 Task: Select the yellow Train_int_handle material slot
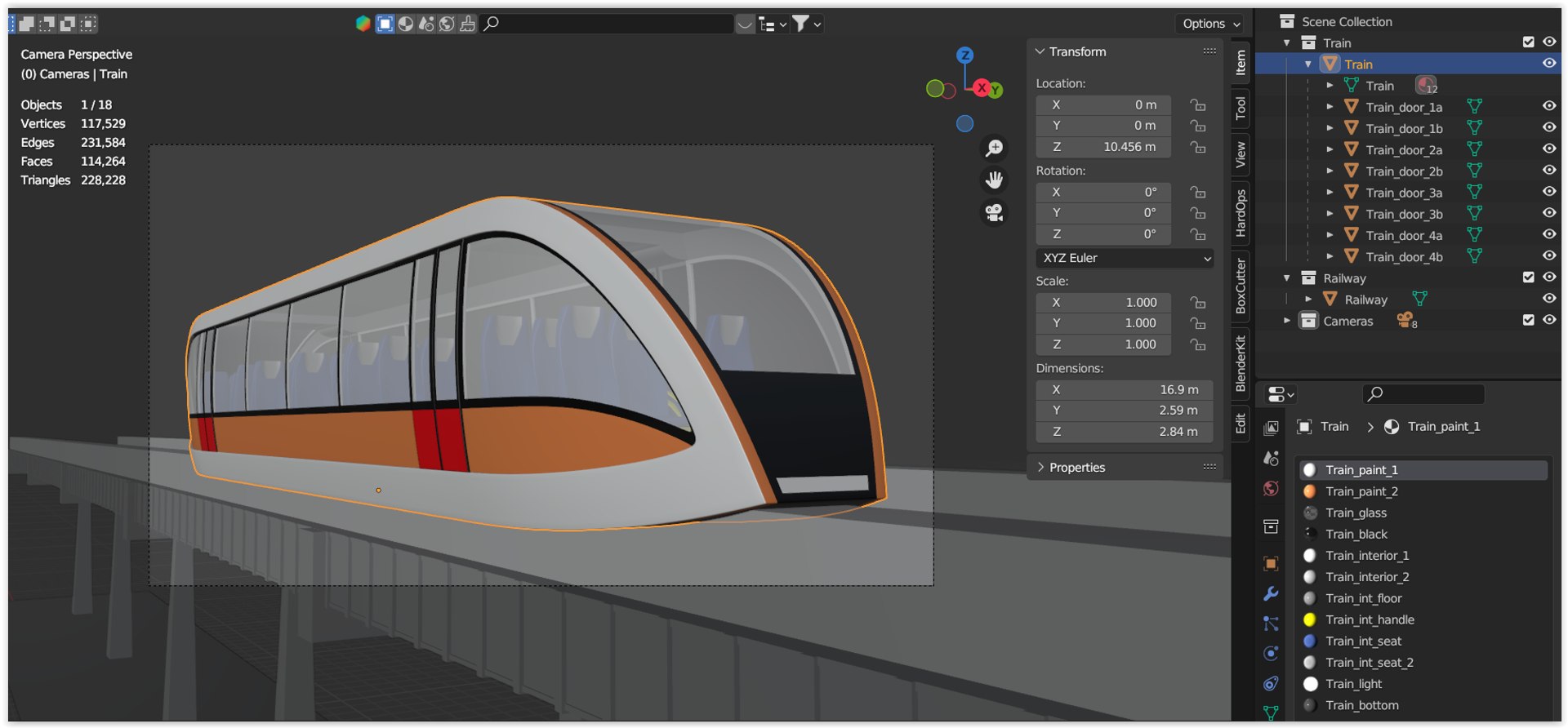click(1423, 619)
